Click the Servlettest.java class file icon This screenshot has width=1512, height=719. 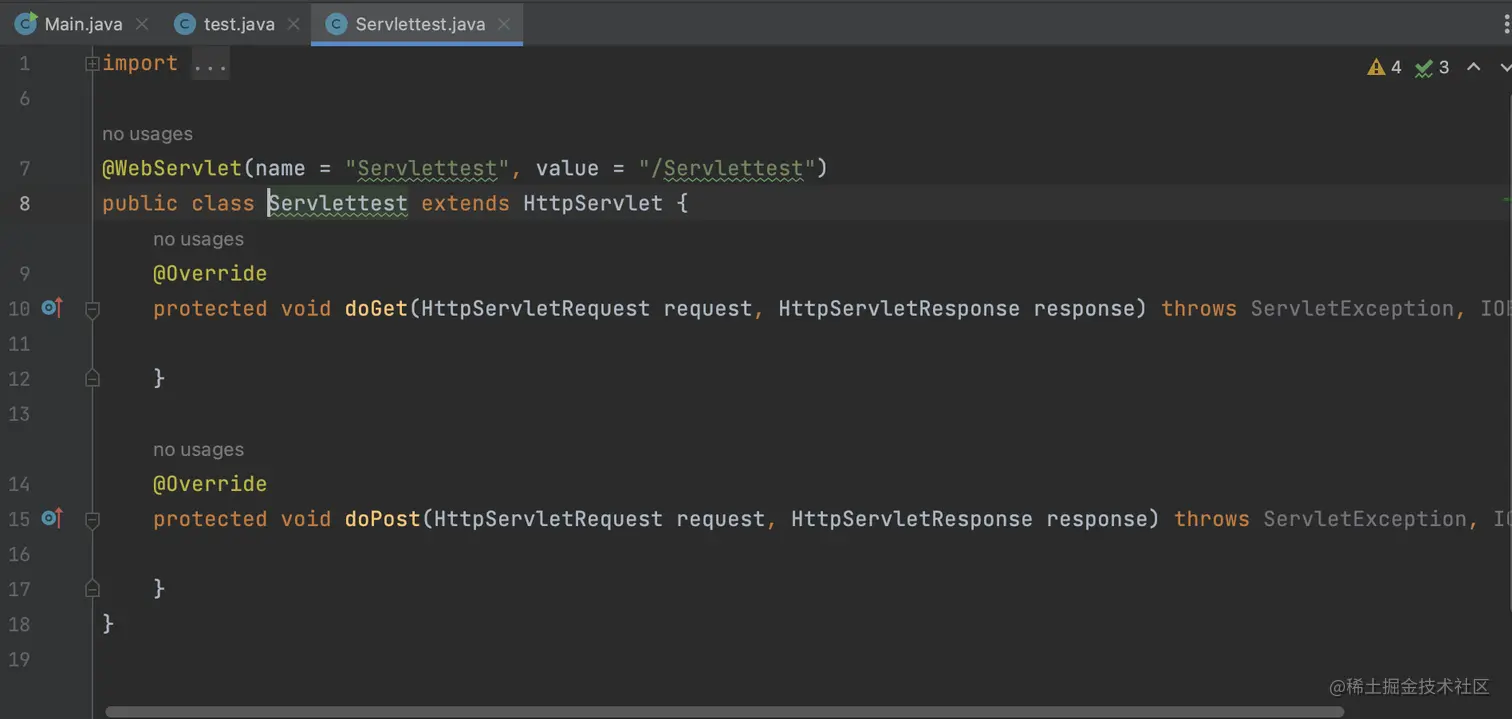click(337, 24)
